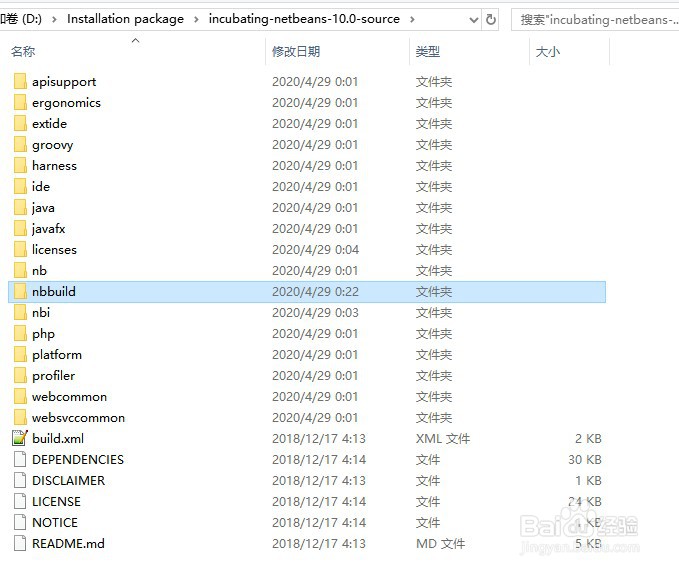
Task: Click the MD 文件 type of README.md
Action: coord(440,543)
